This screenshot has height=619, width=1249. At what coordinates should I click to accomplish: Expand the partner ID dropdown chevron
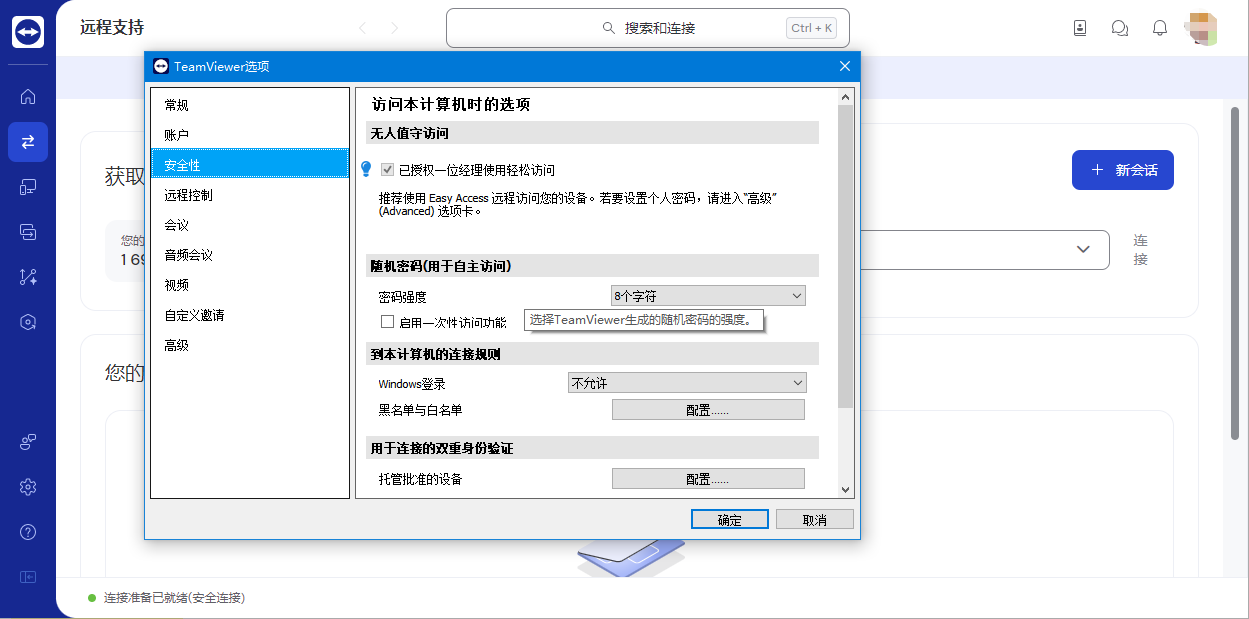1083,249
